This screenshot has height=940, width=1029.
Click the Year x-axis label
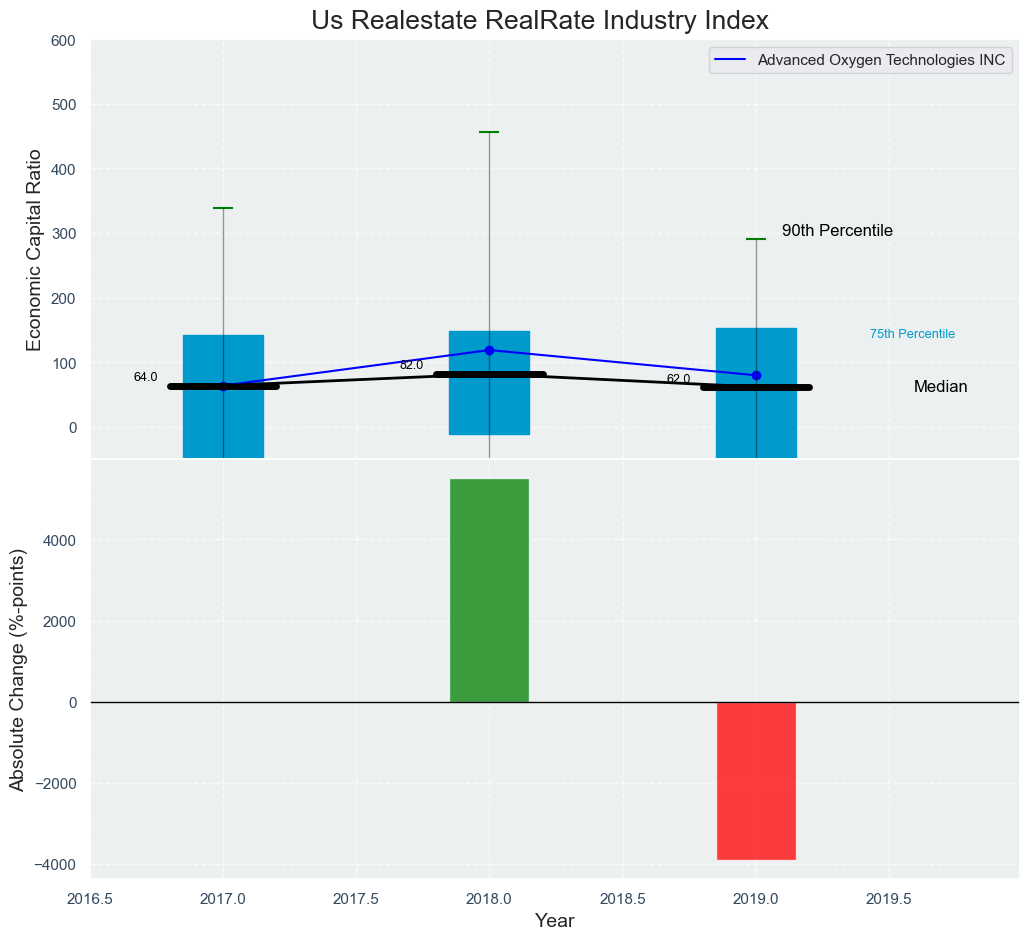554,921
